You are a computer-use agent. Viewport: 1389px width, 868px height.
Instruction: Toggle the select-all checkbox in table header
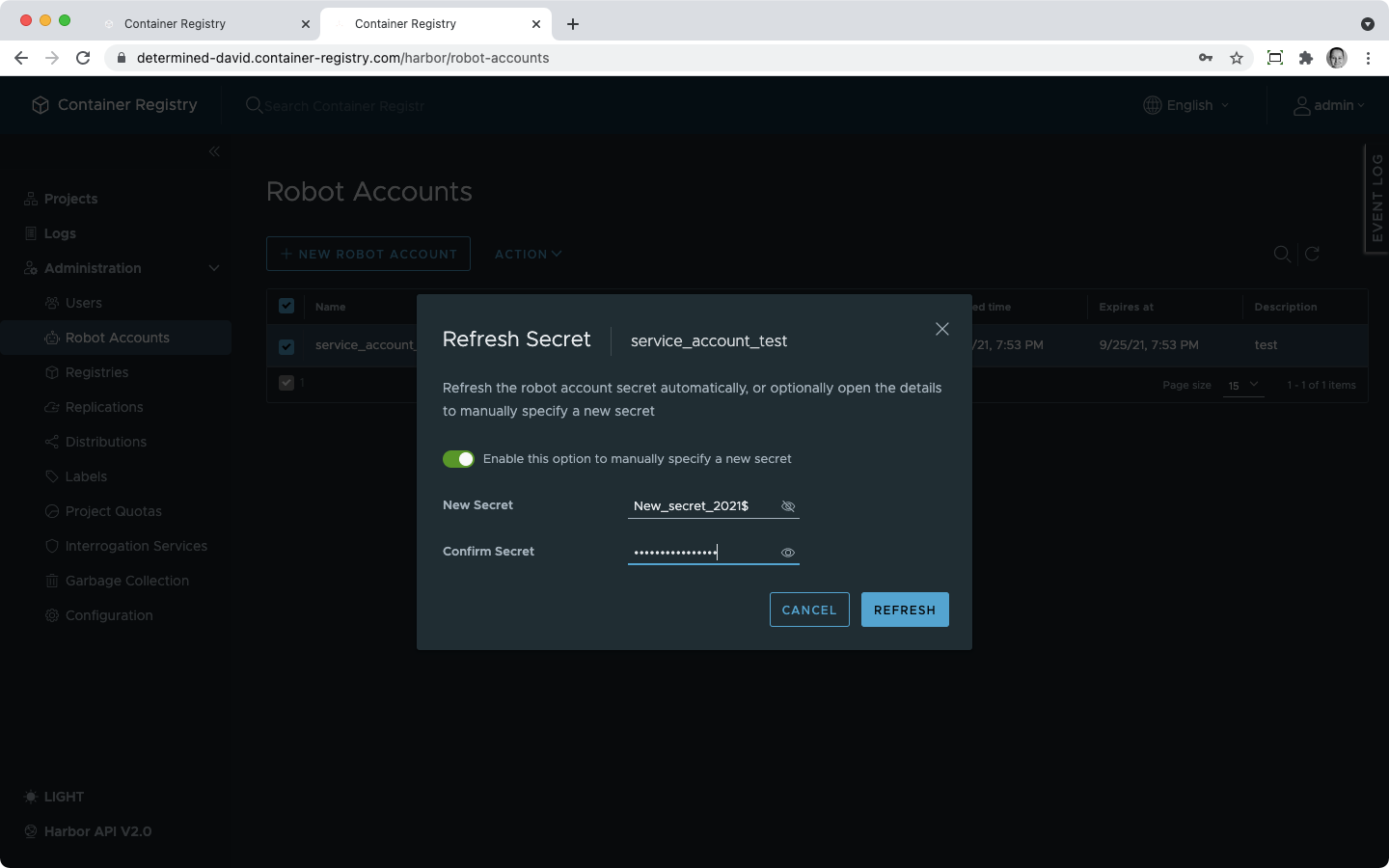[286, 306]
